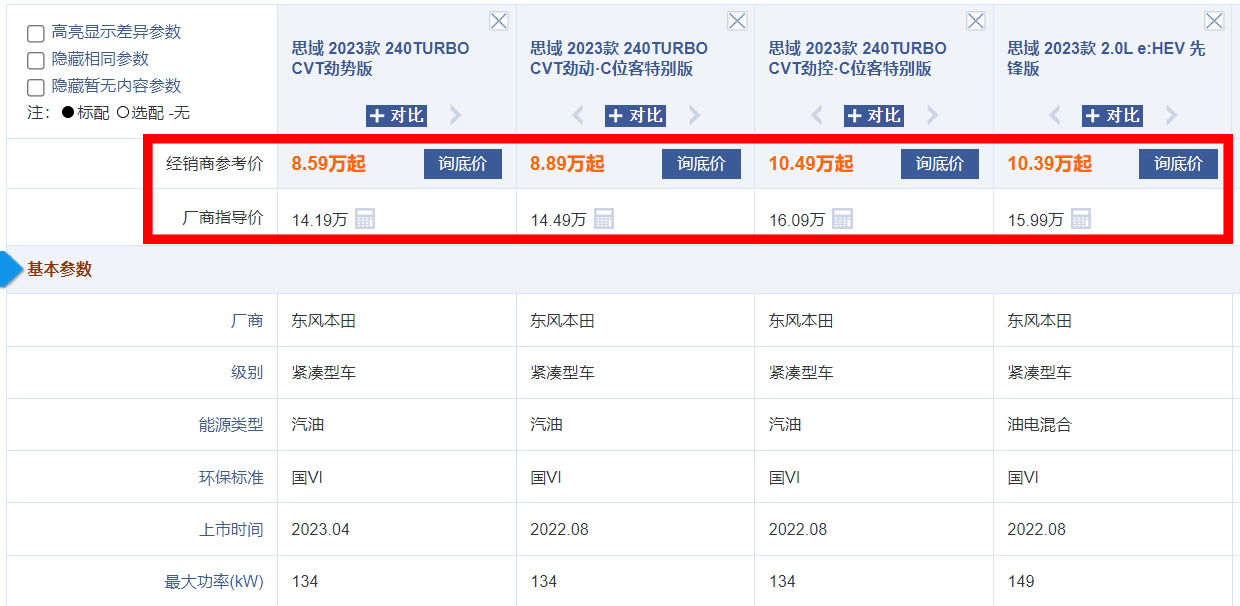This screenshot has height=606, width=1240.
Task: Select the 10.39万起 dealer price
Action: (x=1049, y=164)
